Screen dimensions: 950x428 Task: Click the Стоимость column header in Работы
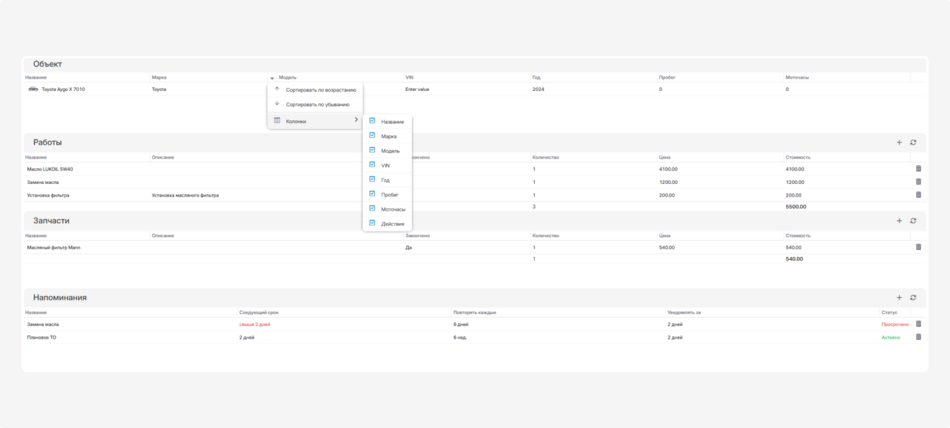(797, 156)
